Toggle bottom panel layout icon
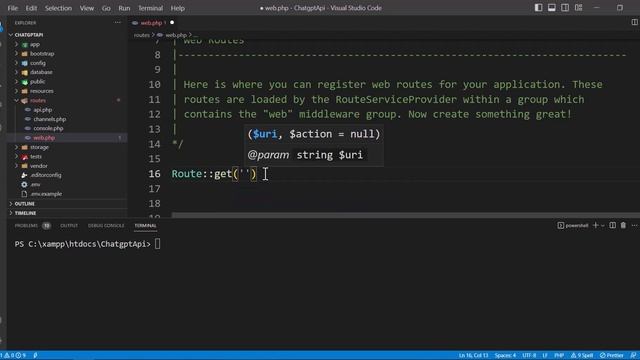640x360 pixels. (x=551, y=8)
